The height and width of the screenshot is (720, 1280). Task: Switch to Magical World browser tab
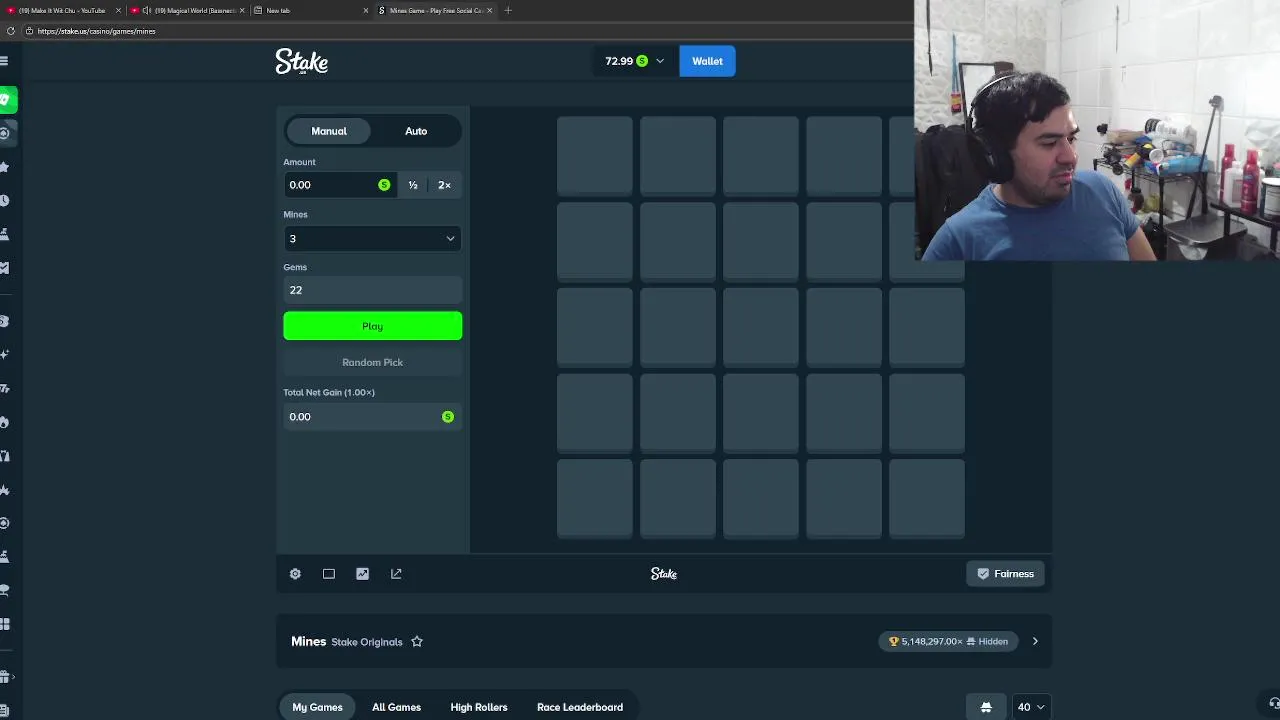click(189, 10)
